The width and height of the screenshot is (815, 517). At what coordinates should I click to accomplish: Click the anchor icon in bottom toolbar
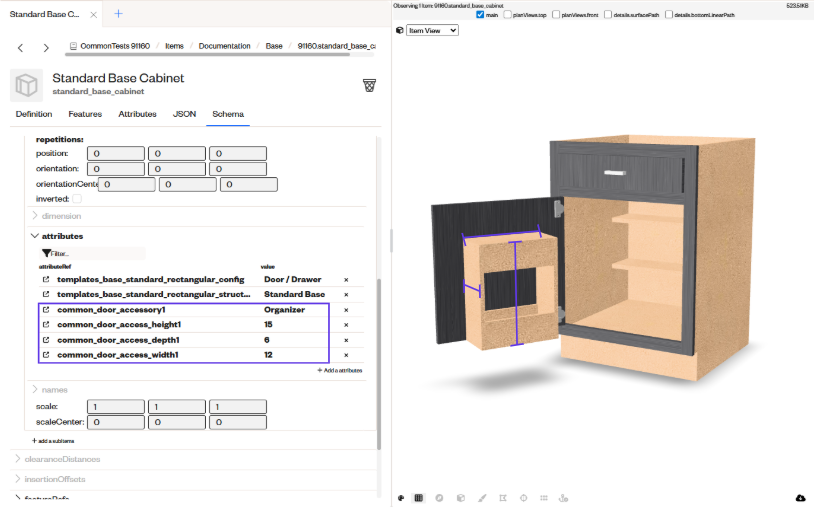563,498
